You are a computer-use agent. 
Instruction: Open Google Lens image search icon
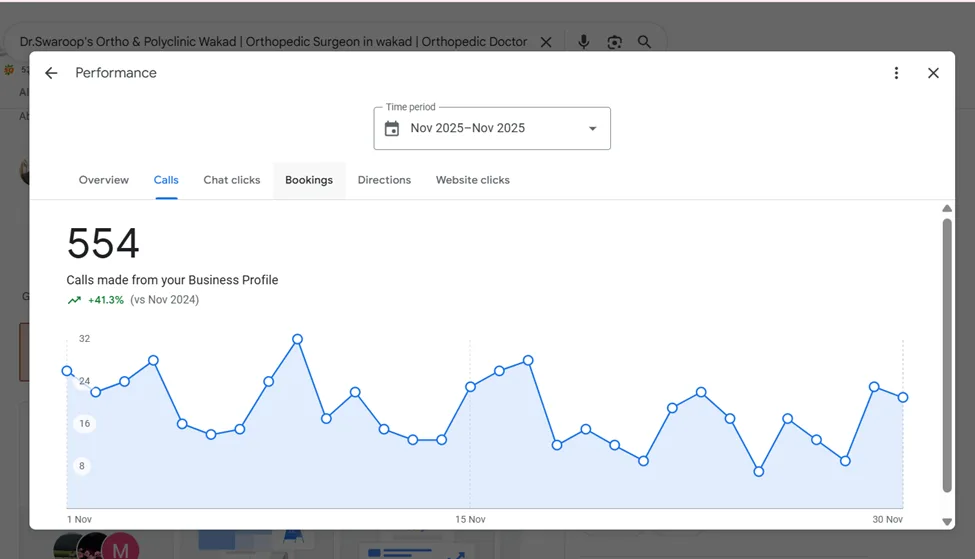click(614, 42)
